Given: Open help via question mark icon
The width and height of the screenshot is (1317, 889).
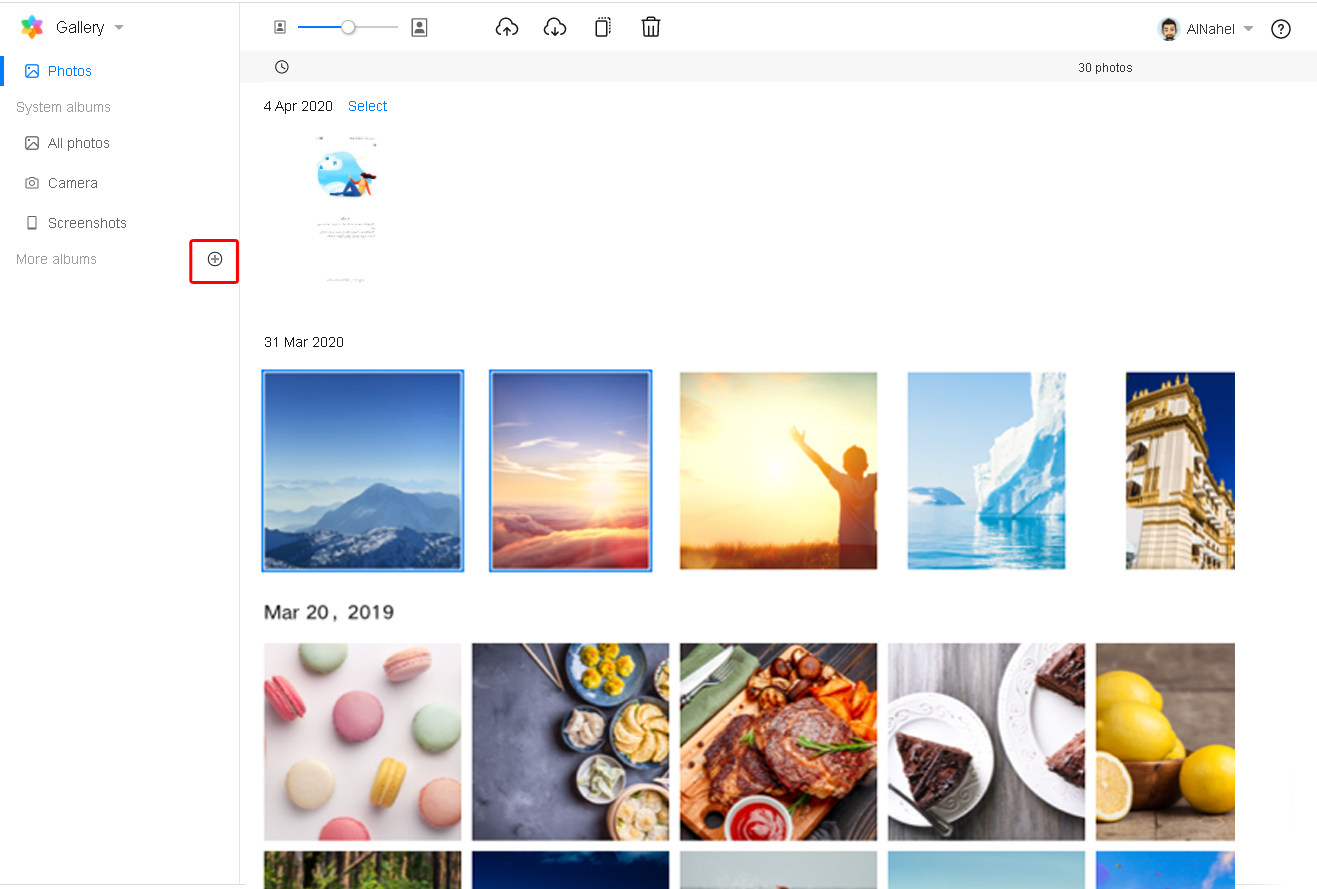Looking at the screenshot, I should tap(1280, 29).
